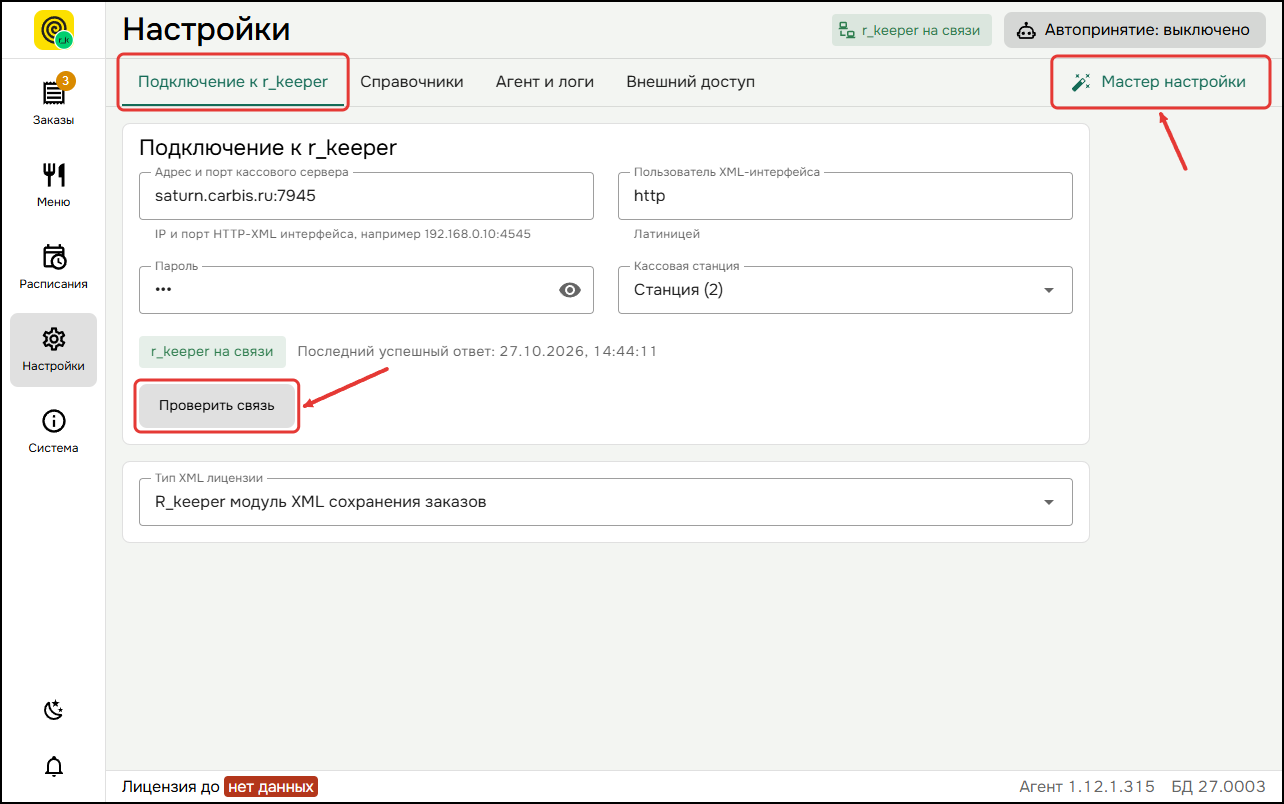Open the Внешний доступ tab
The image size is (1284, 804).
pos(690,82)
